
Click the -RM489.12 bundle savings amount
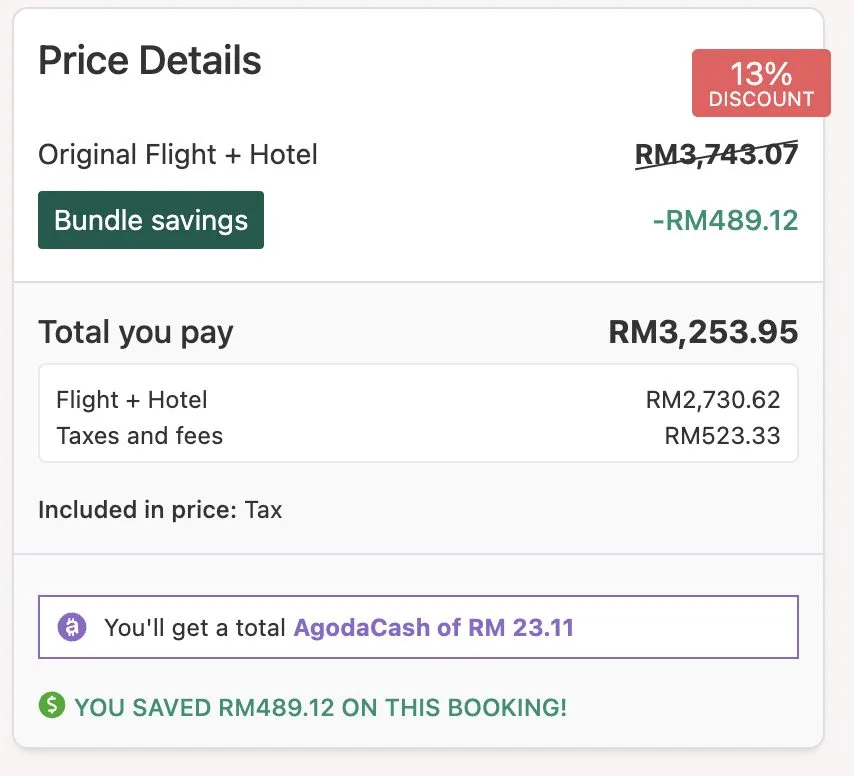(725, 220)
